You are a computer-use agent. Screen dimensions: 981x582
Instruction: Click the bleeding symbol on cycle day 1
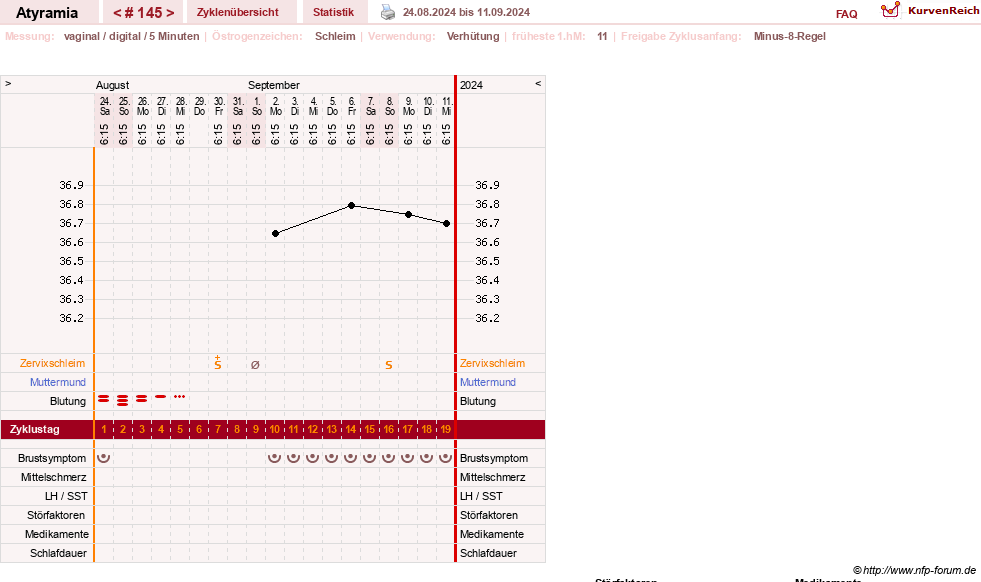click(104, 399)
